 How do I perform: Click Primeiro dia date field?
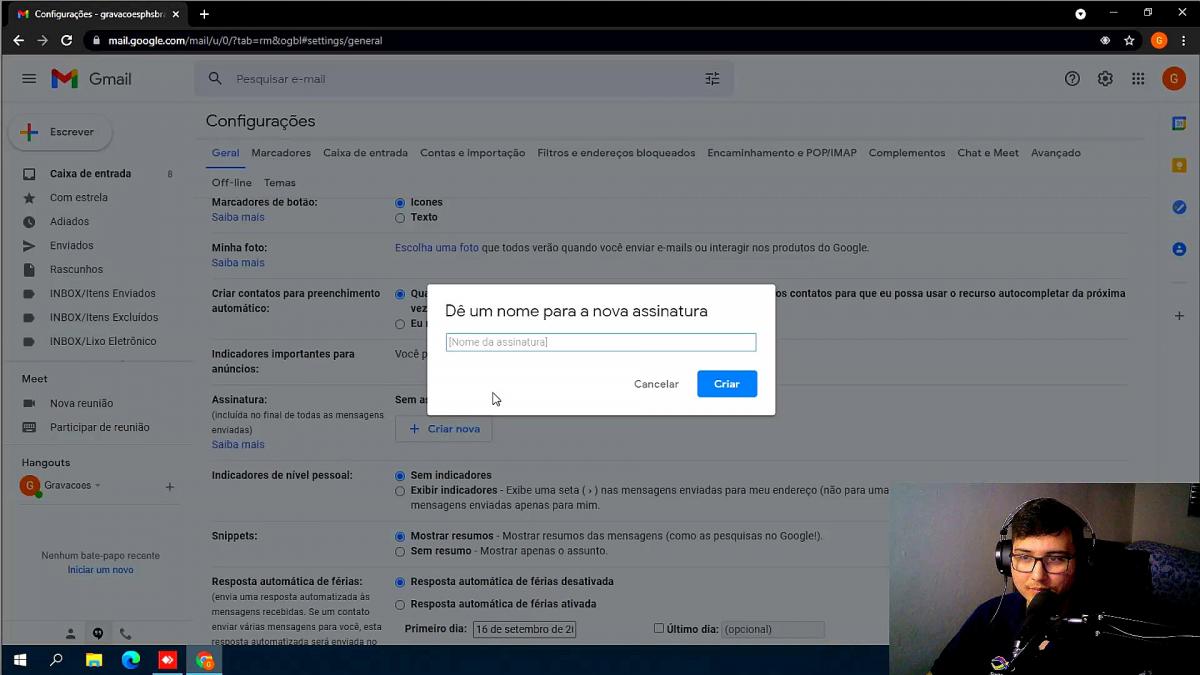[x=524, y=629]
